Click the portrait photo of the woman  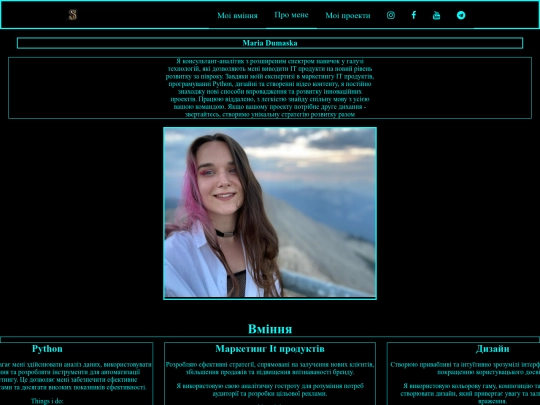[x=270, y=213]
